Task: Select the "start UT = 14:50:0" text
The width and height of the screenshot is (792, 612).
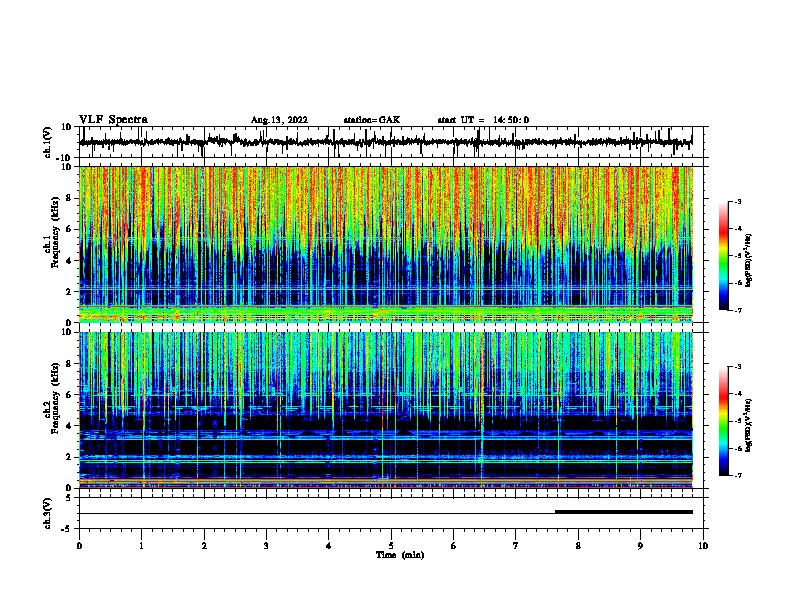Action: (x=483, y=120)
